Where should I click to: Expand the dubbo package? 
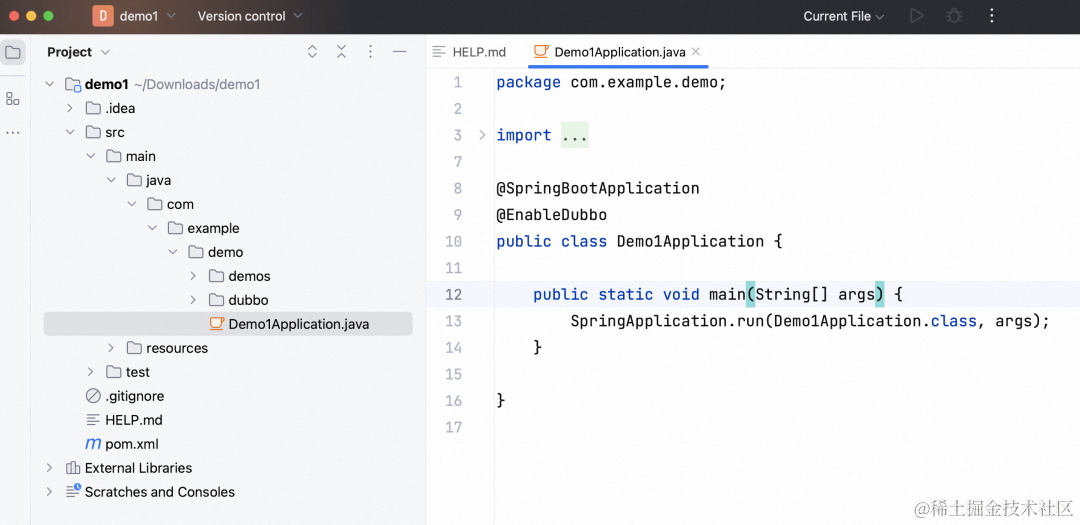[194, 300]
